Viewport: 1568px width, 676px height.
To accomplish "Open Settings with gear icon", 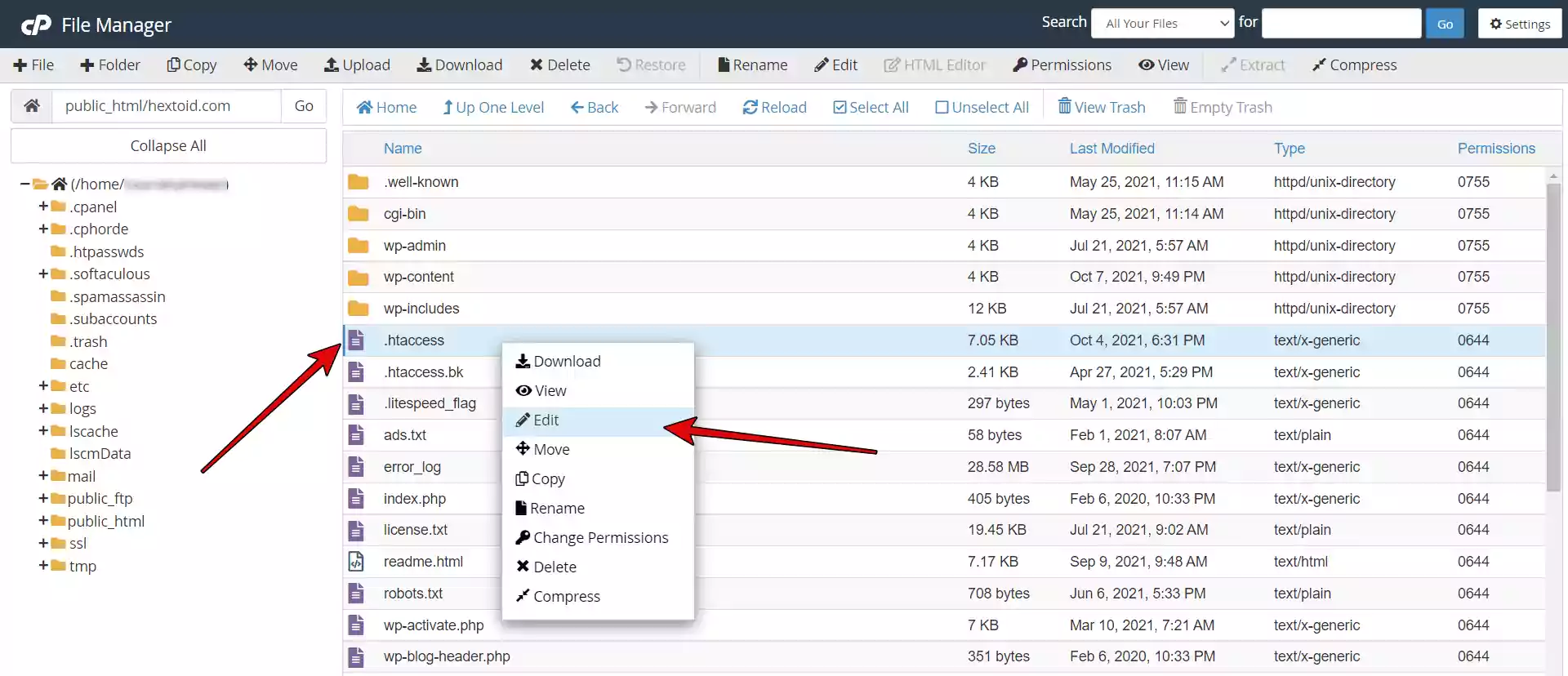I will pyautogui.click(x=1520, y=24).
